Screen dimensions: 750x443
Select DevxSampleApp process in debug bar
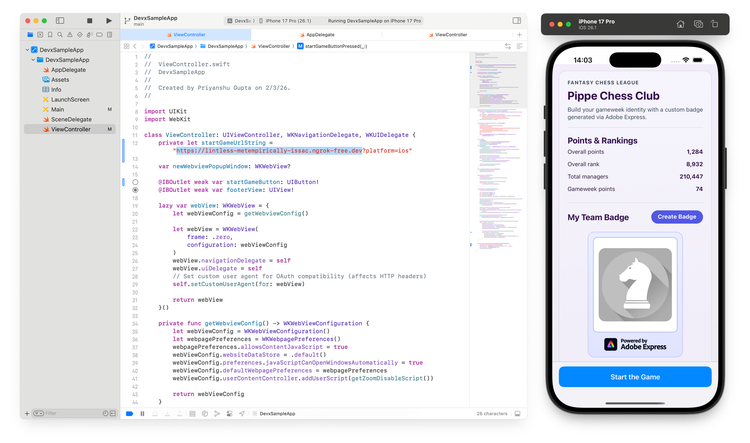[x=274, y=414]
